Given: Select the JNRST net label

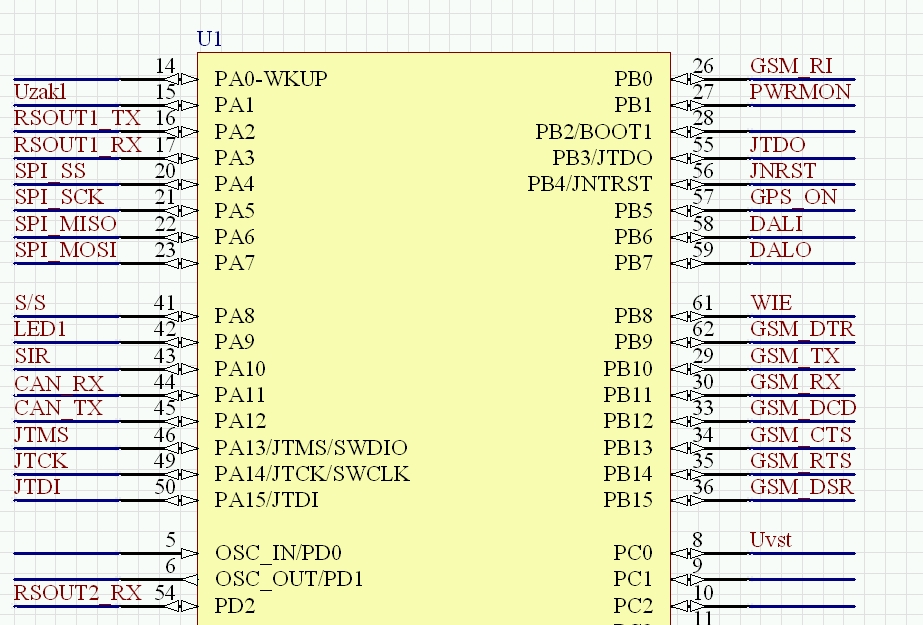Looking at the screenshot, I should [783, 171].
